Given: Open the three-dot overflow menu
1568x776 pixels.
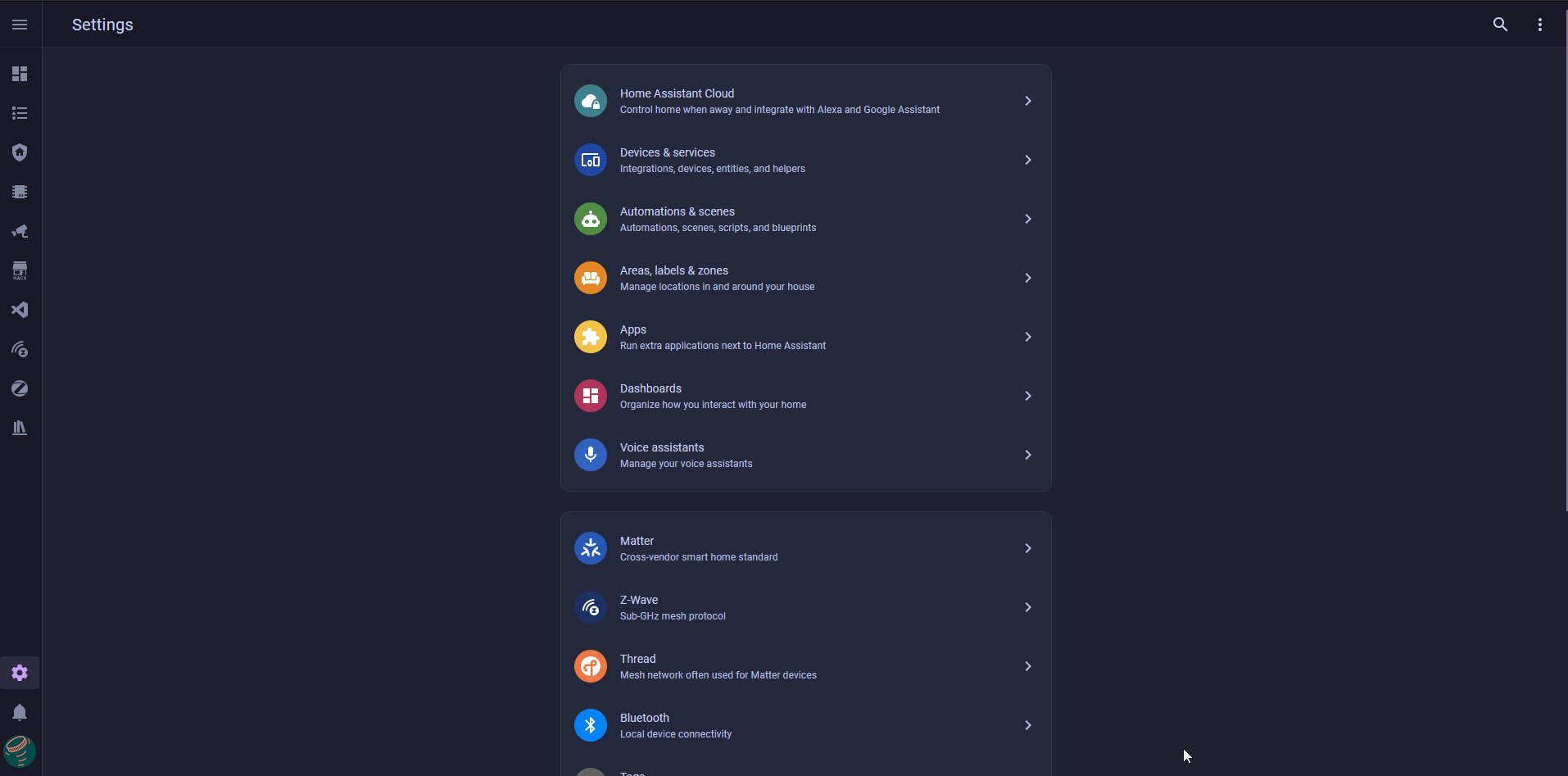Looking at the screenshot, I should [x=1539, y=25].
